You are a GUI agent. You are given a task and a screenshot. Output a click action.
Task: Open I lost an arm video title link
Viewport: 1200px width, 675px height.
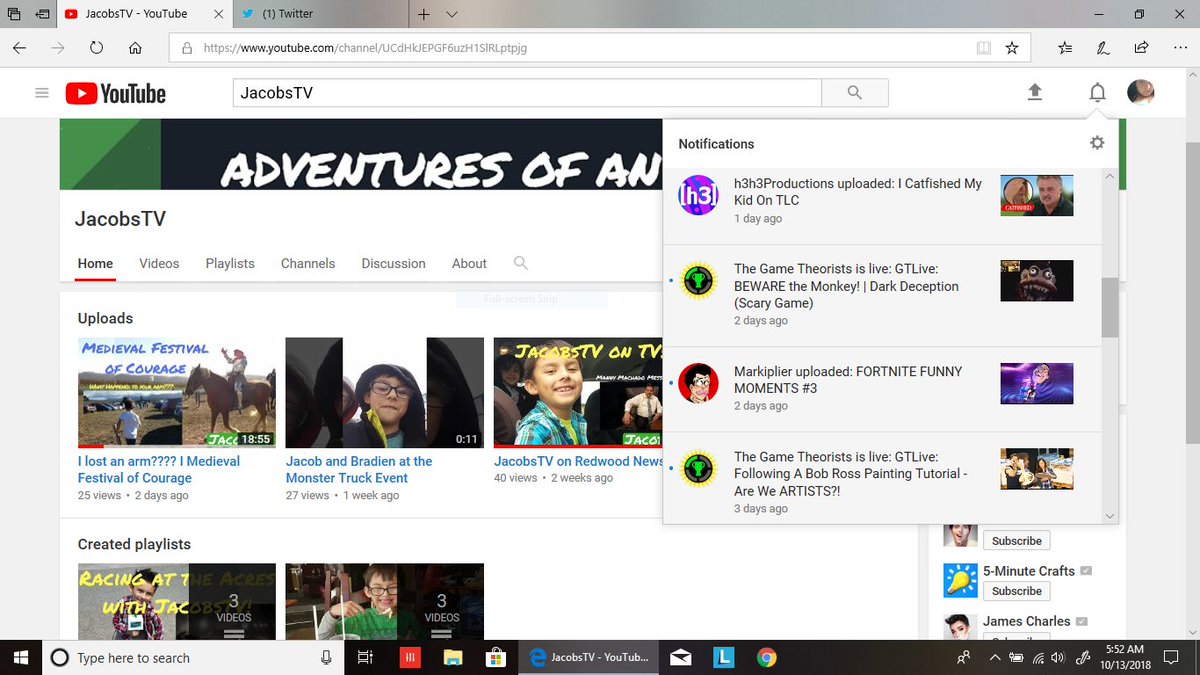tap(159, 469)
